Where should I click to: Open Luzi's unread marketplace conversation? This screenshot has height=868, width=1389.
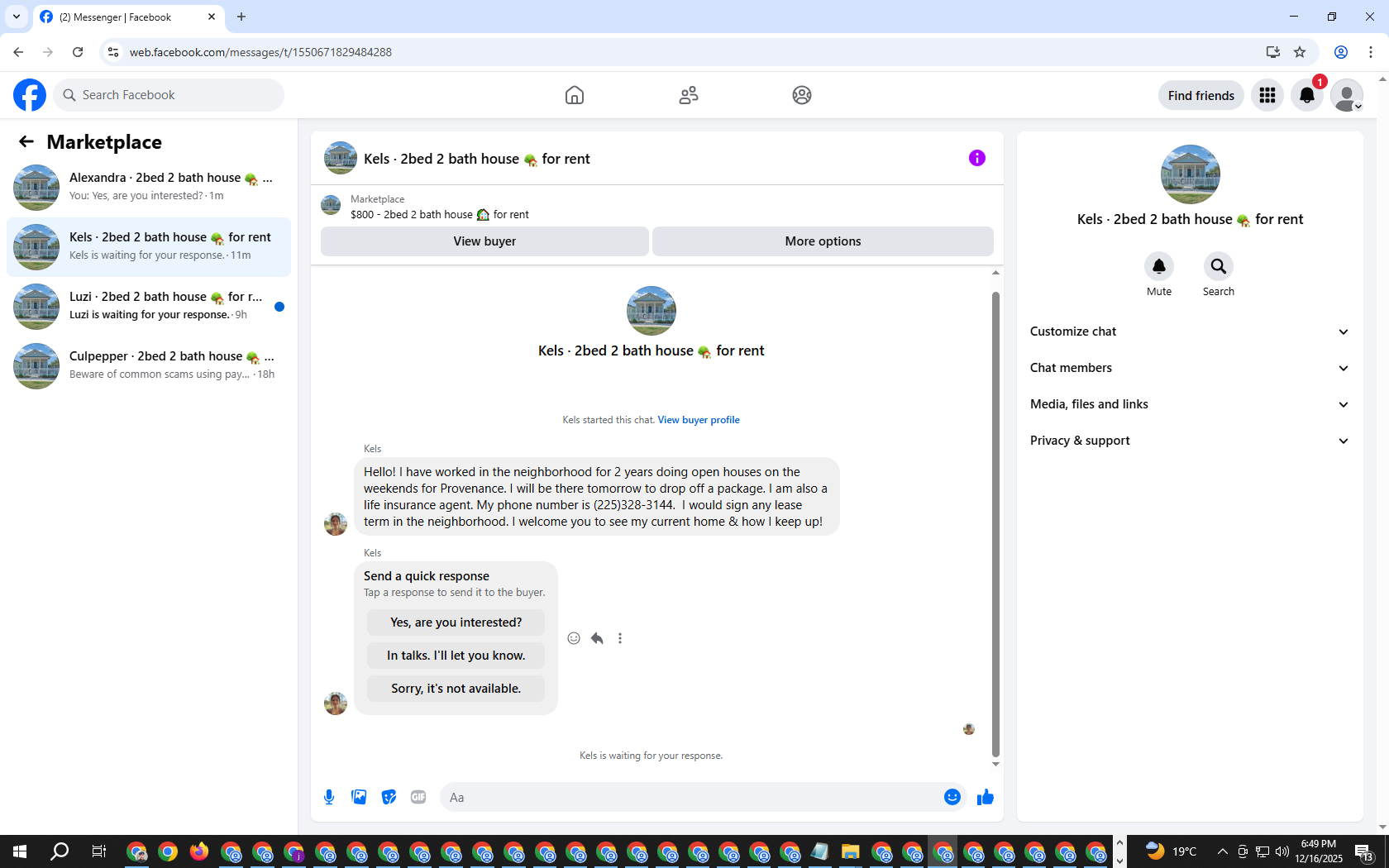(x=149, y=307)
